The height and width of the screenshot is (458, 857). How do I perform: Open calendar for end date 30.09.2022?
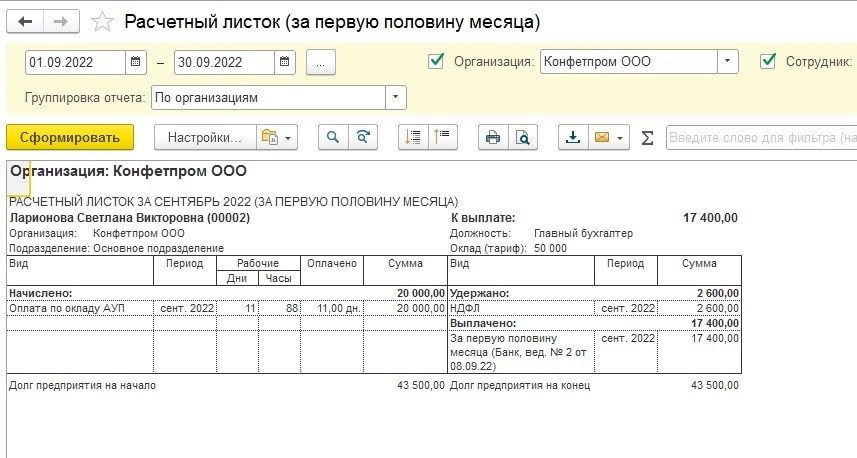click(x=285, y=62)
